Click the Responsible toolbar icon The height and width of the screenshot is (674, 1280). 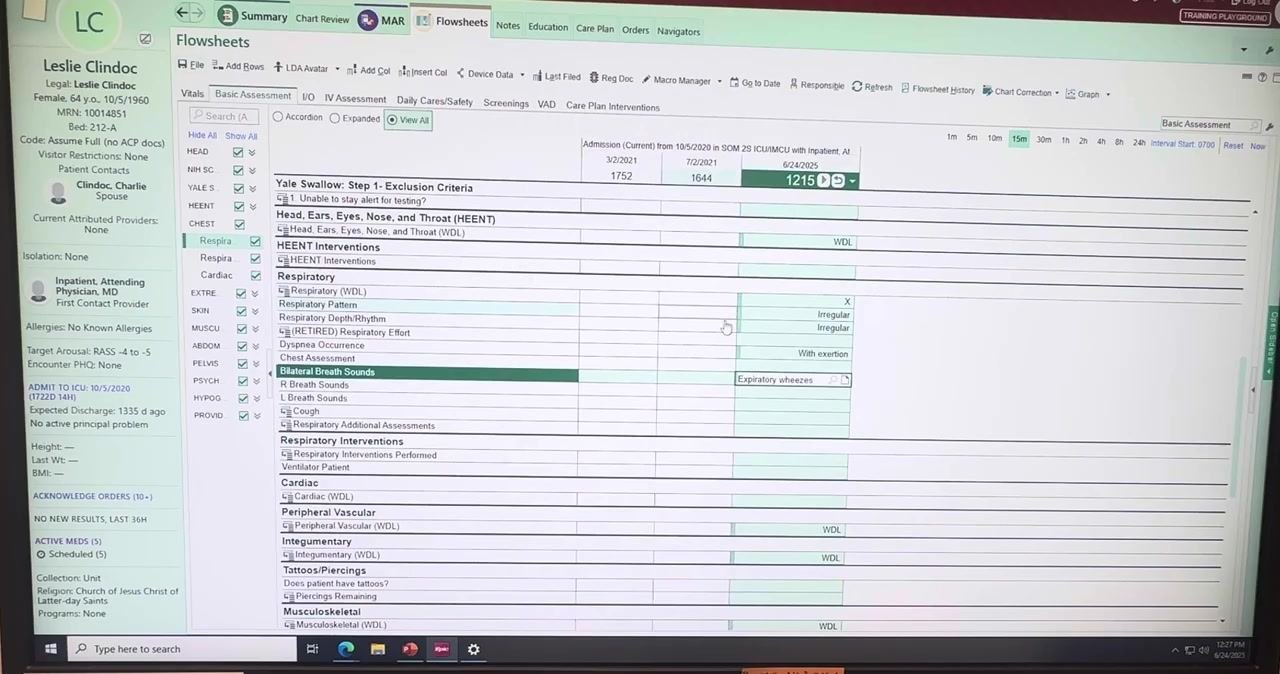[x=794, y=84]
